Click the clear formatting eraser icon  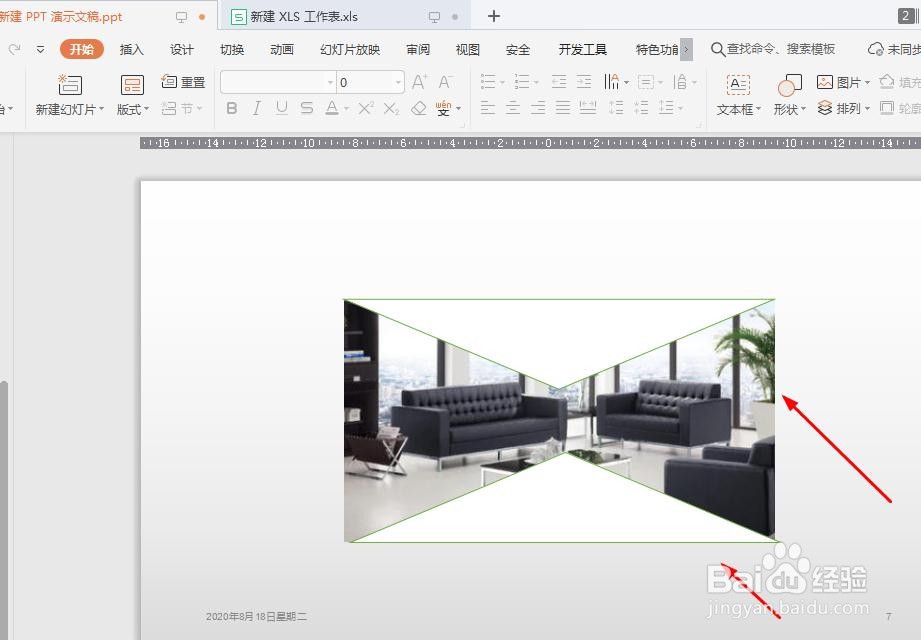419,109
